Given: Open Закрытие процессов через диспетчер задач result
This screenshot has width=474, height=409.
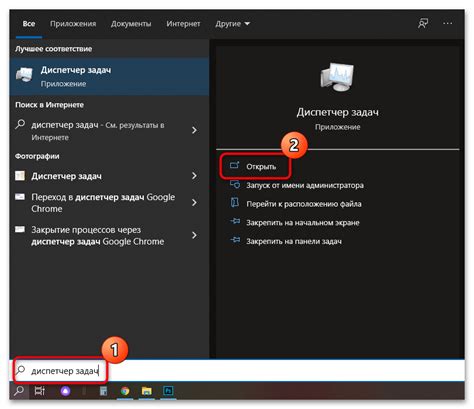Looking at the screenshot, I should 98,235.
